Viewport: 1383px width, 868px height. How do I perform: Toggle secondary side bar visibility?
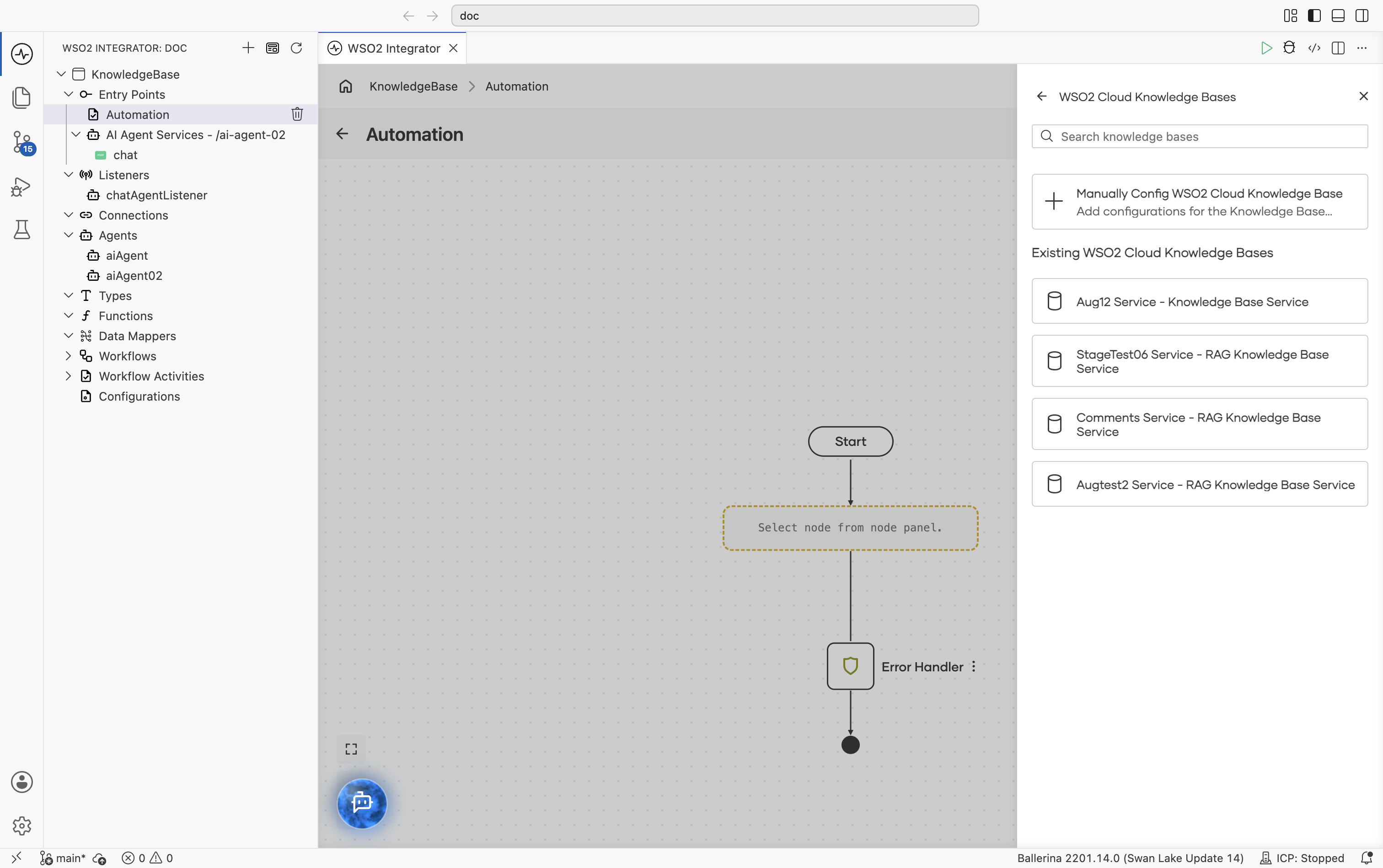1362,16
